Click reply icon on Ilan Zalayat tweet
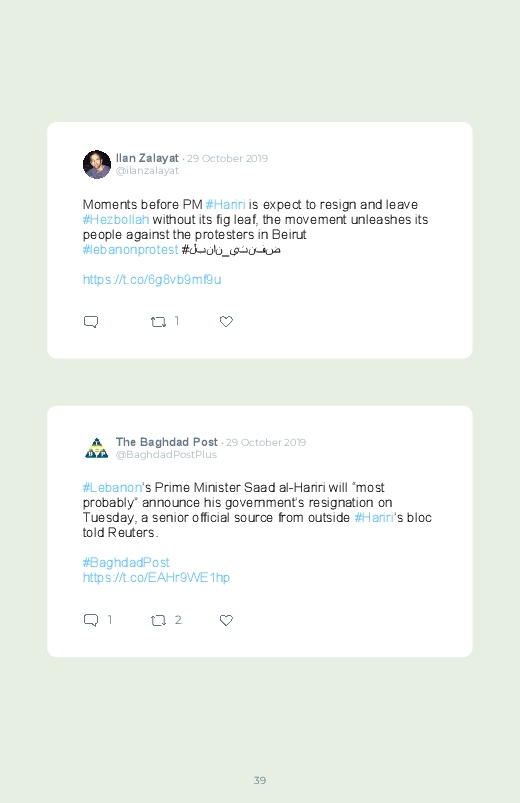Screen dimensions: 520x803 [91, 322]
